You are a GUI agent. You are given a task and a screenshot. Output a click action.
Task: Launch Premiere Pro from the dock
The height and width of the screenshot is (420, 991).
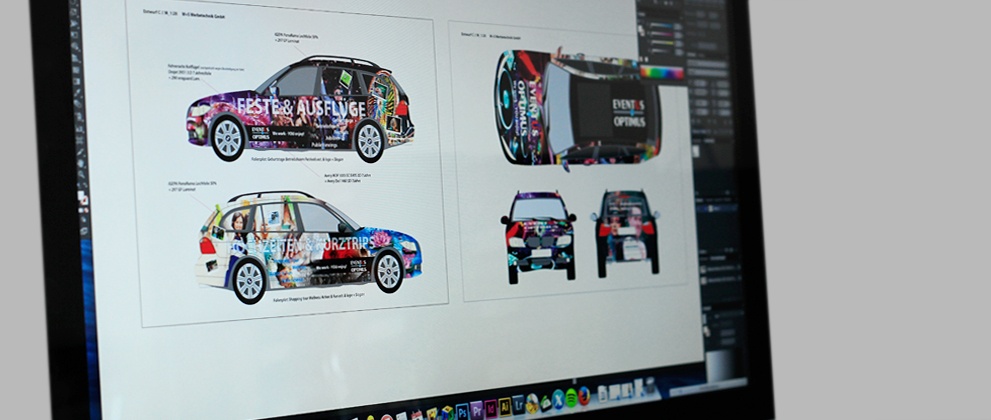pyautogui.click(x=477, y=410)
